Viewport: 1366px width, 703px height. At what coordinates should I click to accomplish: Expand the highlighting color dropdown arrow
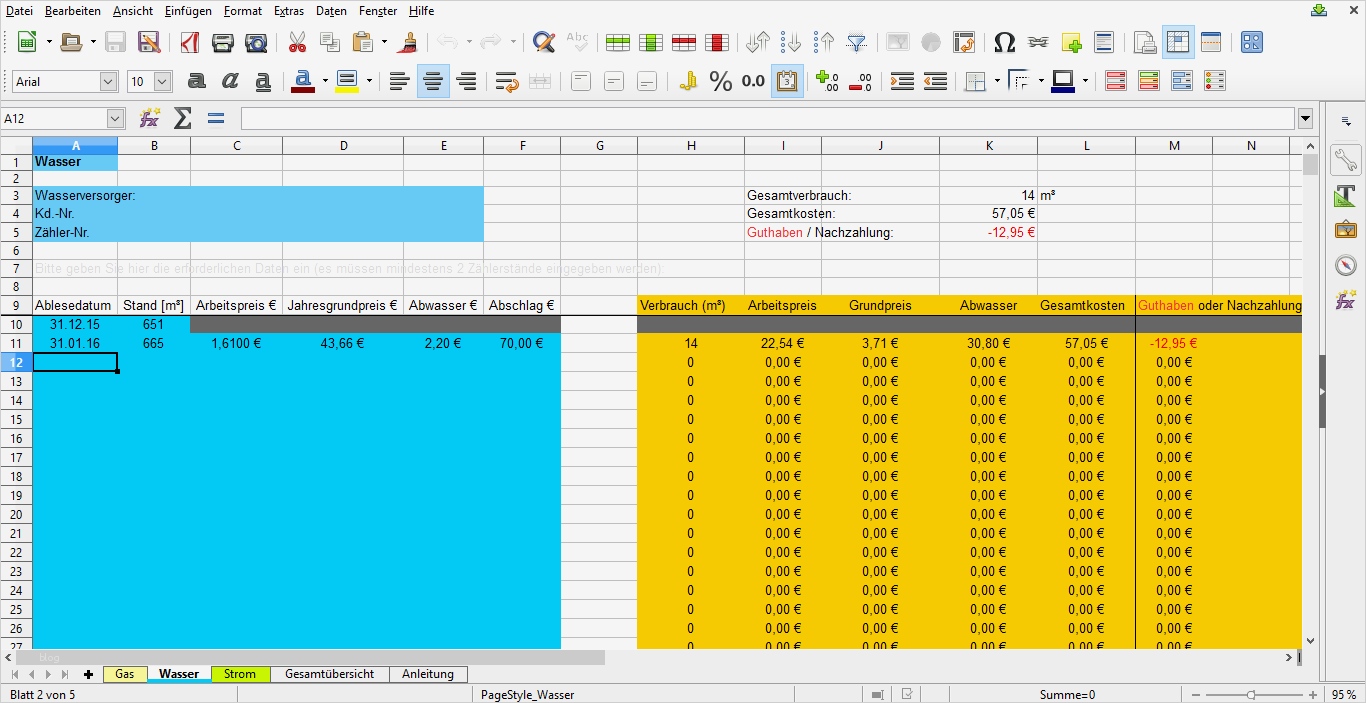pos(369,81)
